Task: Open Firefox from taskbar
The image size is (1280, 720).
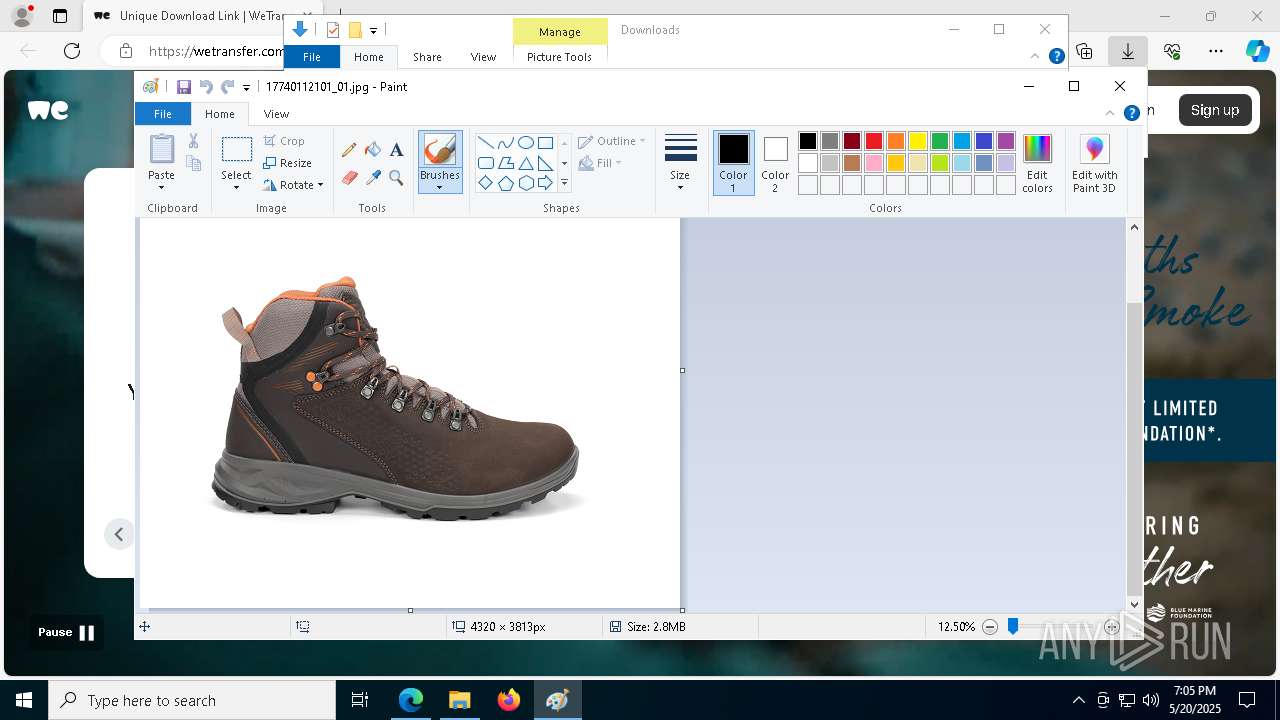Action: tap(508, 700)
